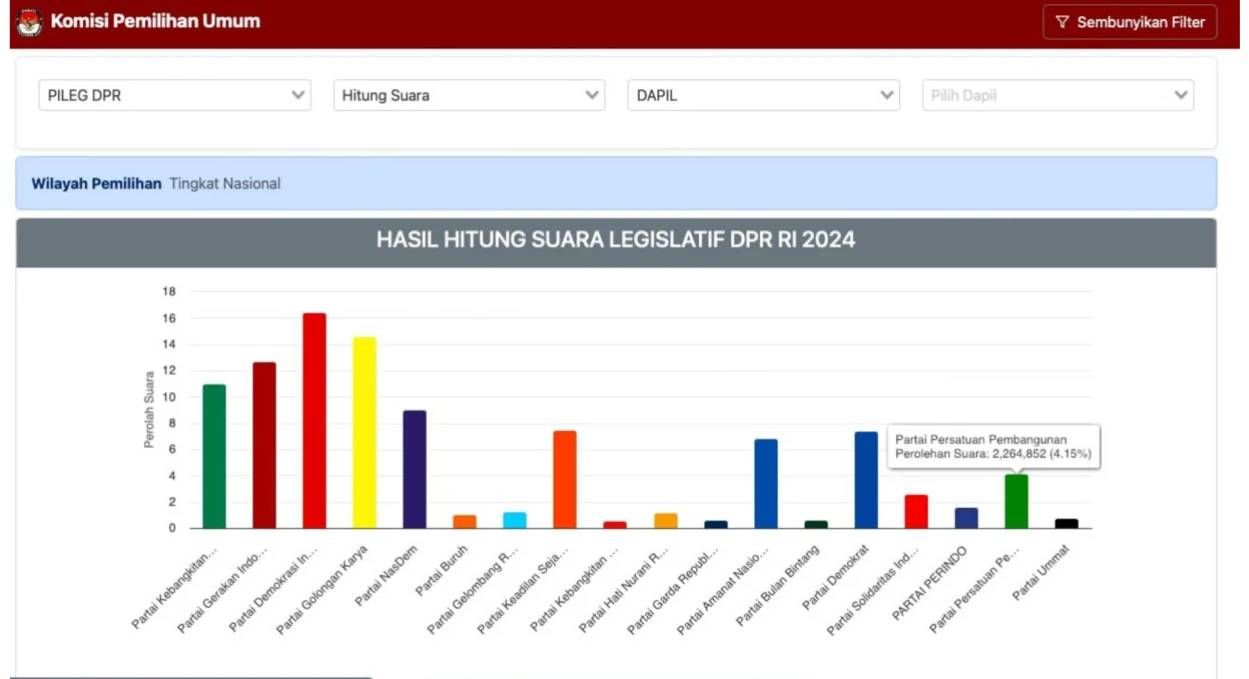
Task: Click the Partai NasDem dark blue bar
Action: point(415,469)
